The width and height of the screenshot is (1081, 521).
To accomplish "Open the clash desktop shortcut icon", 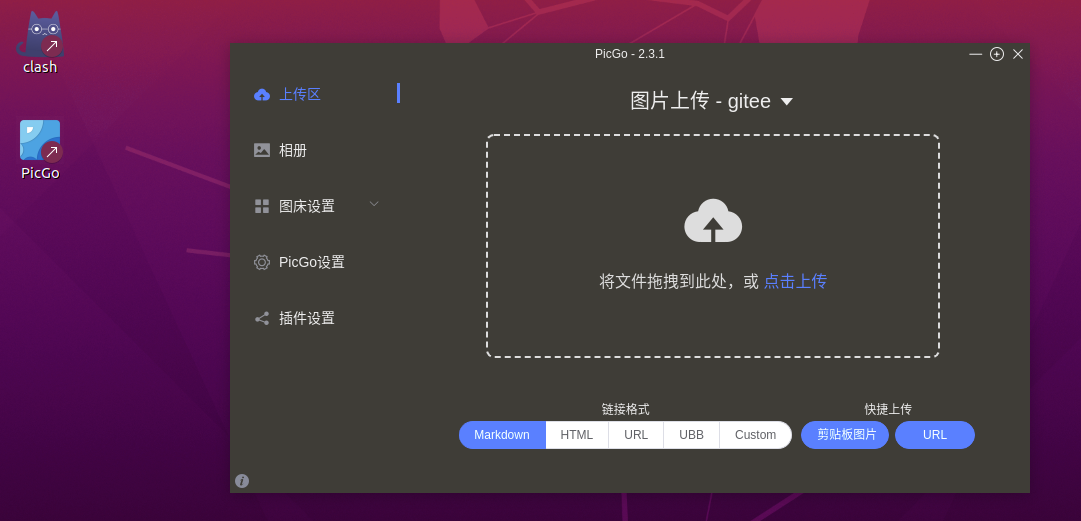I will (x=40, y=34).
